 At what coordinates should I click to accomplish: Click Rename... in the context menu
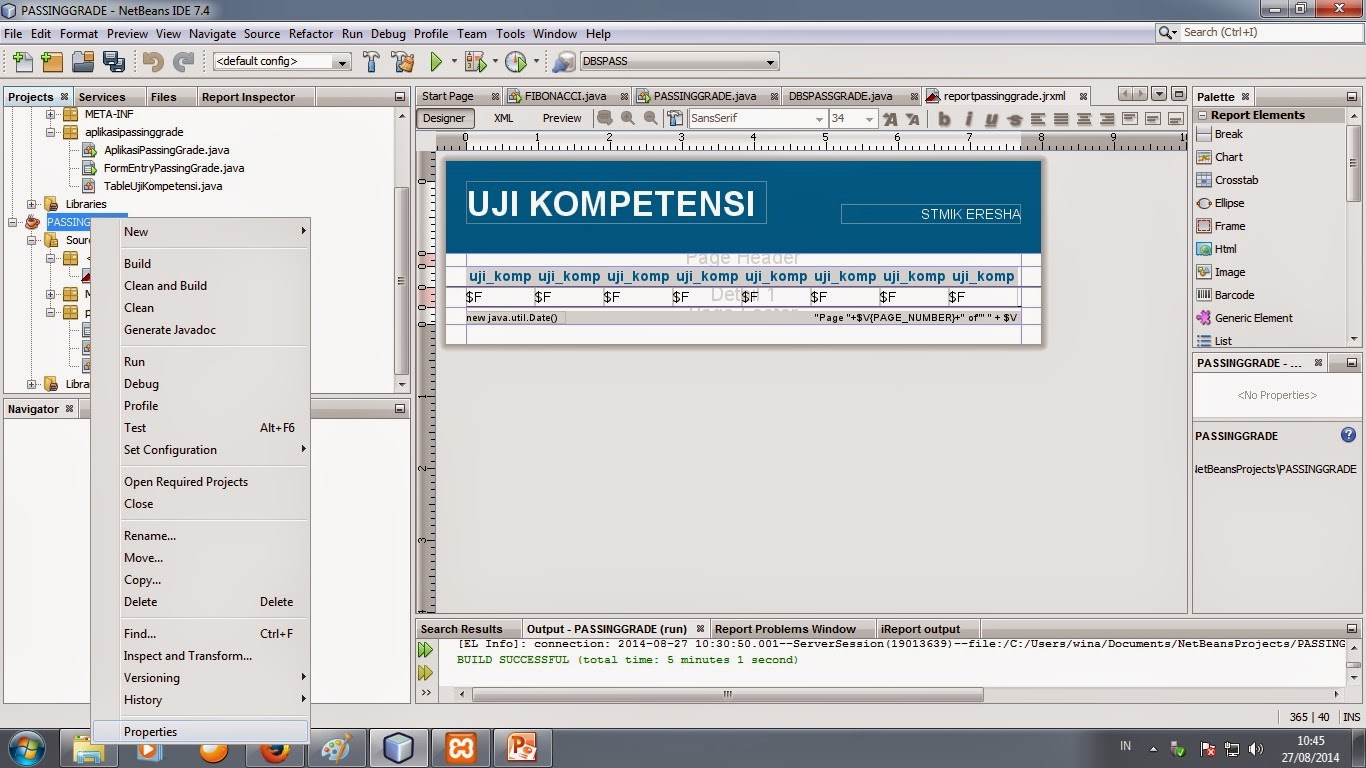200,536
